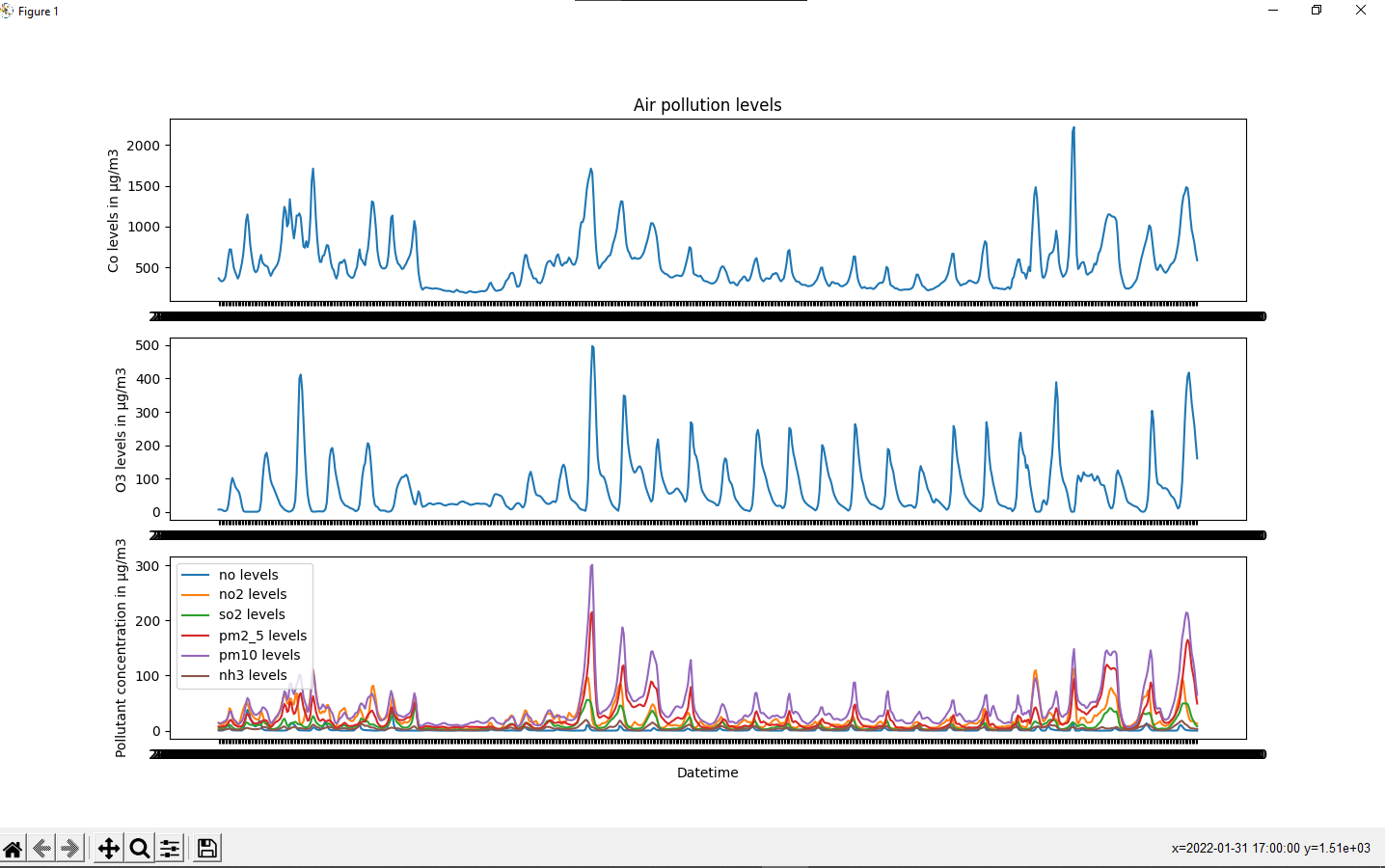Screen dimensions: 1385x868
Task: Click the 'Datetime' axis label
Action: point(707,773)
